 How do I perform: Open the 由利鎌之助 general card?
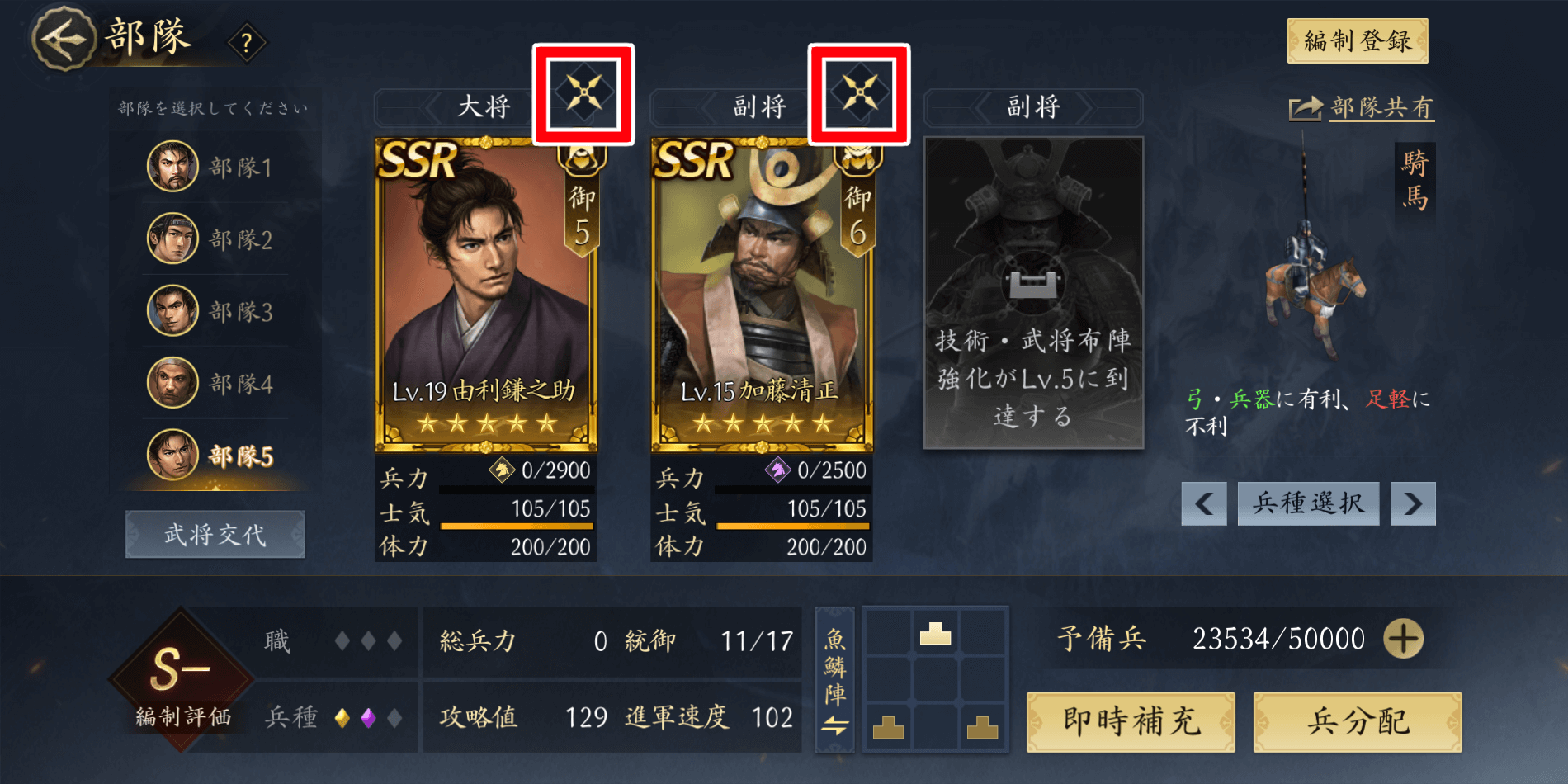pos(485,295)
